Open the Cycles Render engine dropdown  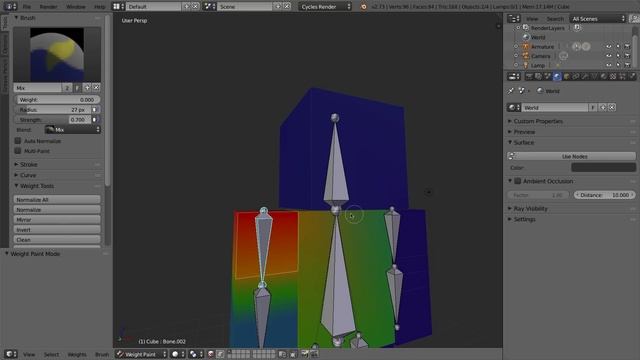[325, 7]
